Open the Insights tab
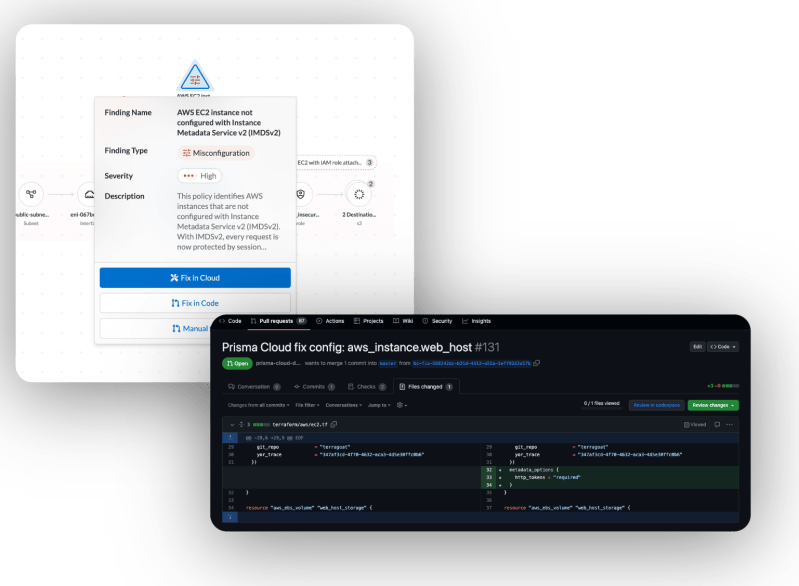This screenshot has width=799, height=586. tap(476, 321)
